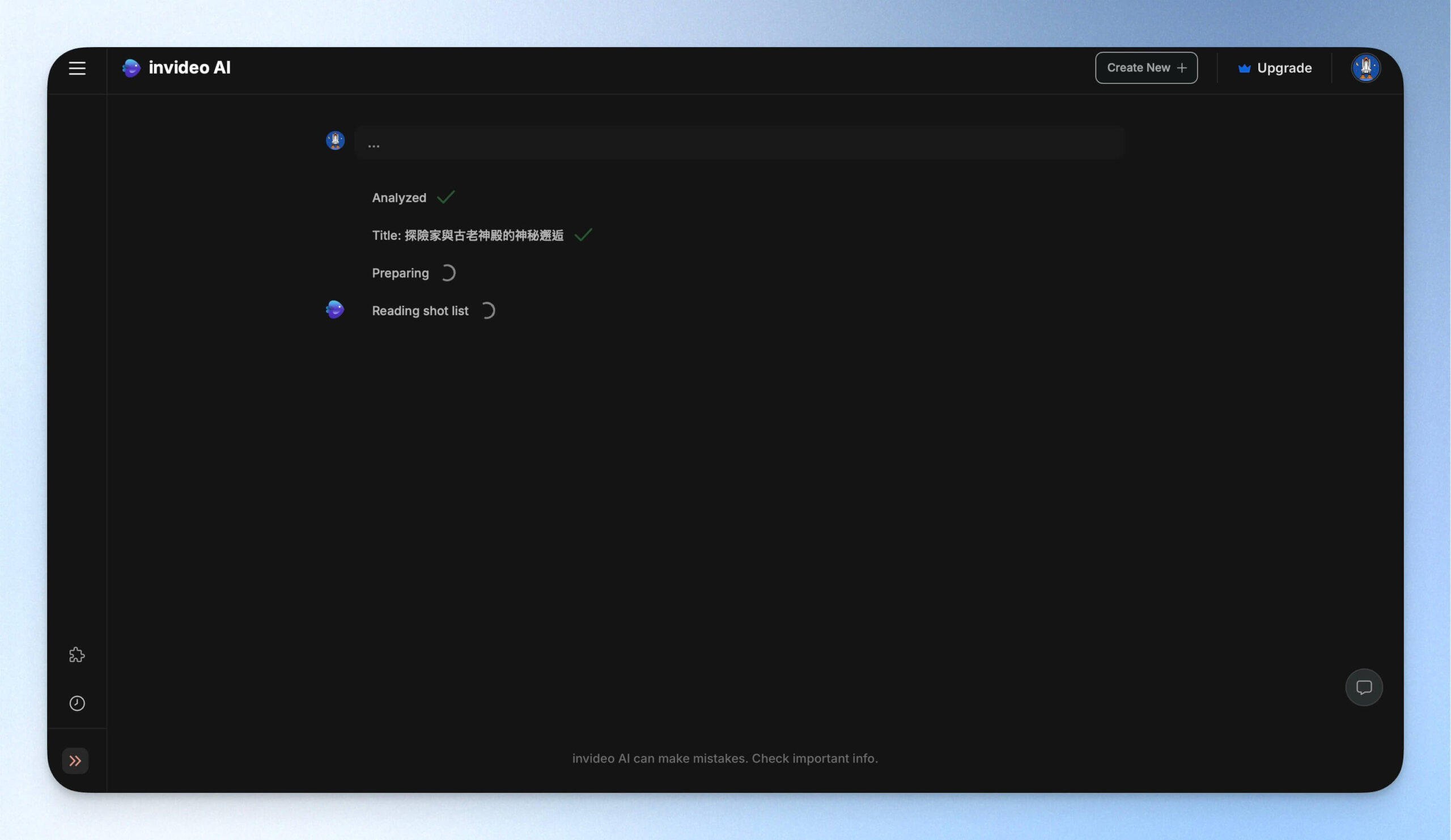The image size is (1451, 840).
Task: Open the history clock icon
Action: [x=77, y=703]
